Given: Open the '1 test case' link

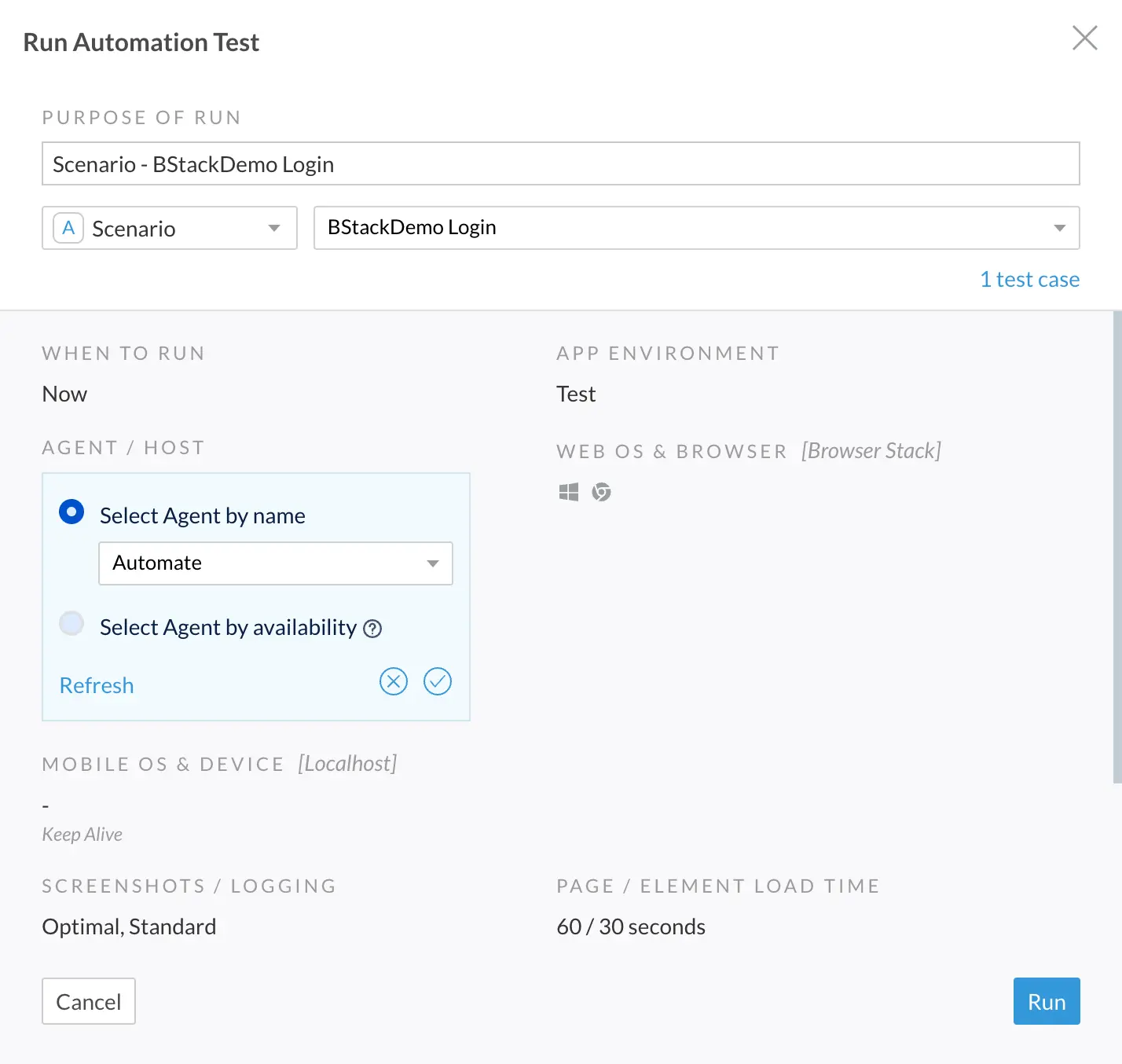Looking at the screenshot, I should point(1029,280).
